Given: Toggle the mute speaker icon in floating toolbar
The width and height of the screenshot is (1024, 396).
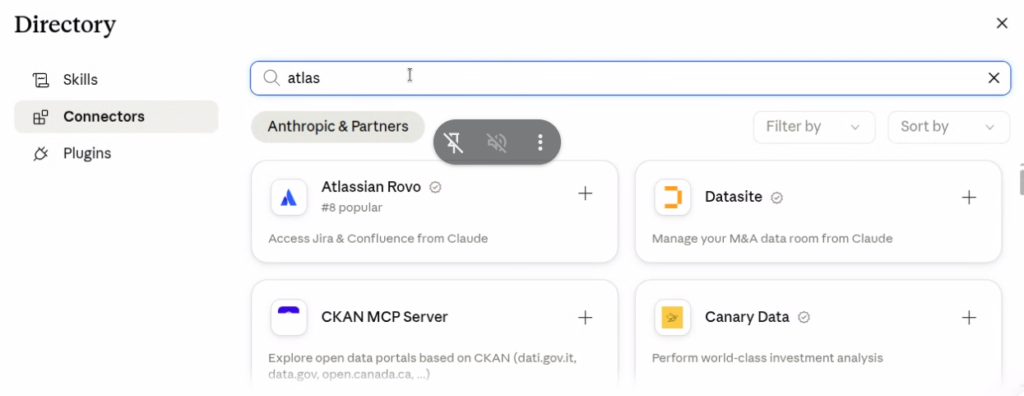Looking at the screenshot, I should pos(497,142).
